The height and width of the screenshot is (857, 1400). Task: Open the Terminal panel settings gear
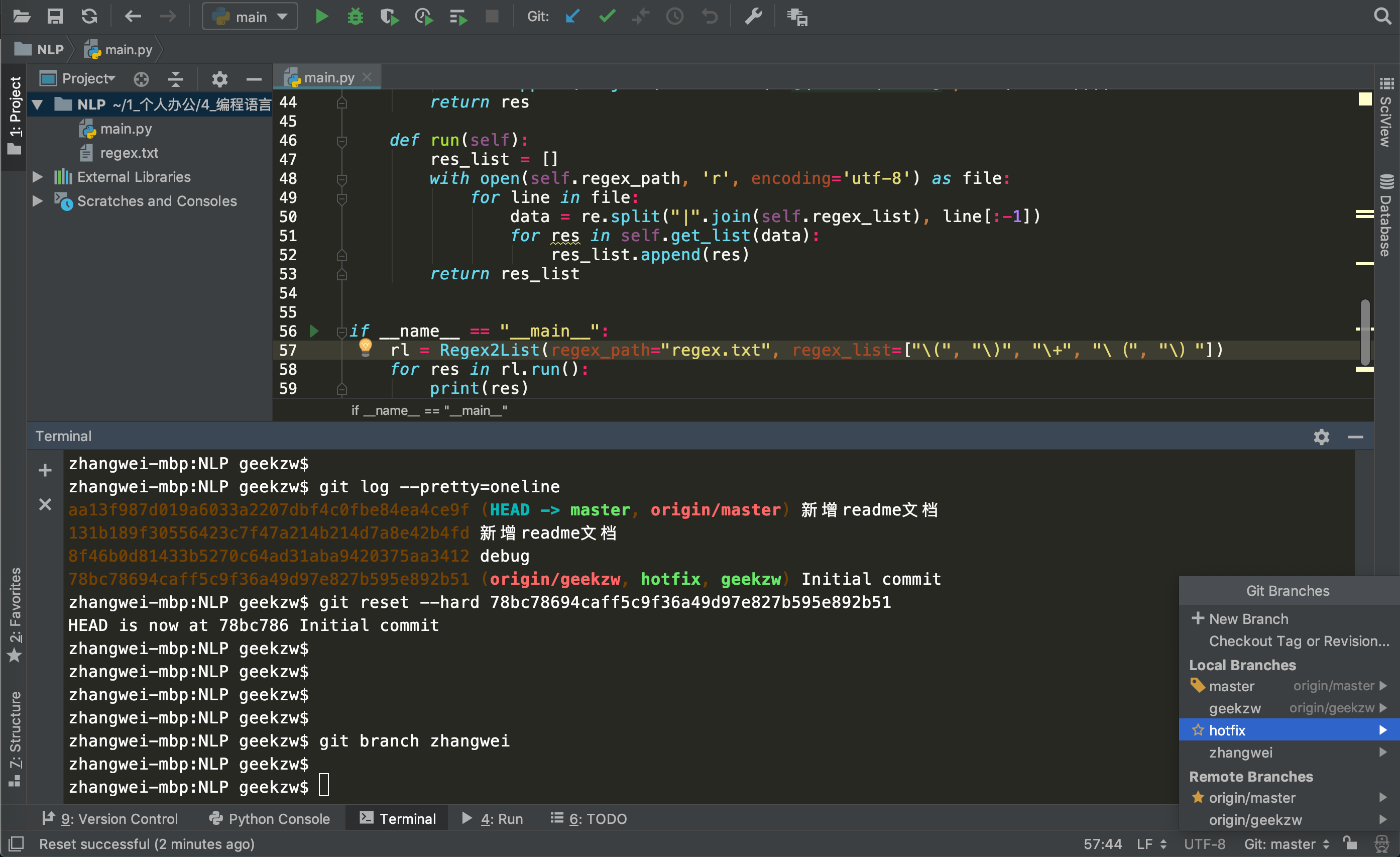point(1321,437)
